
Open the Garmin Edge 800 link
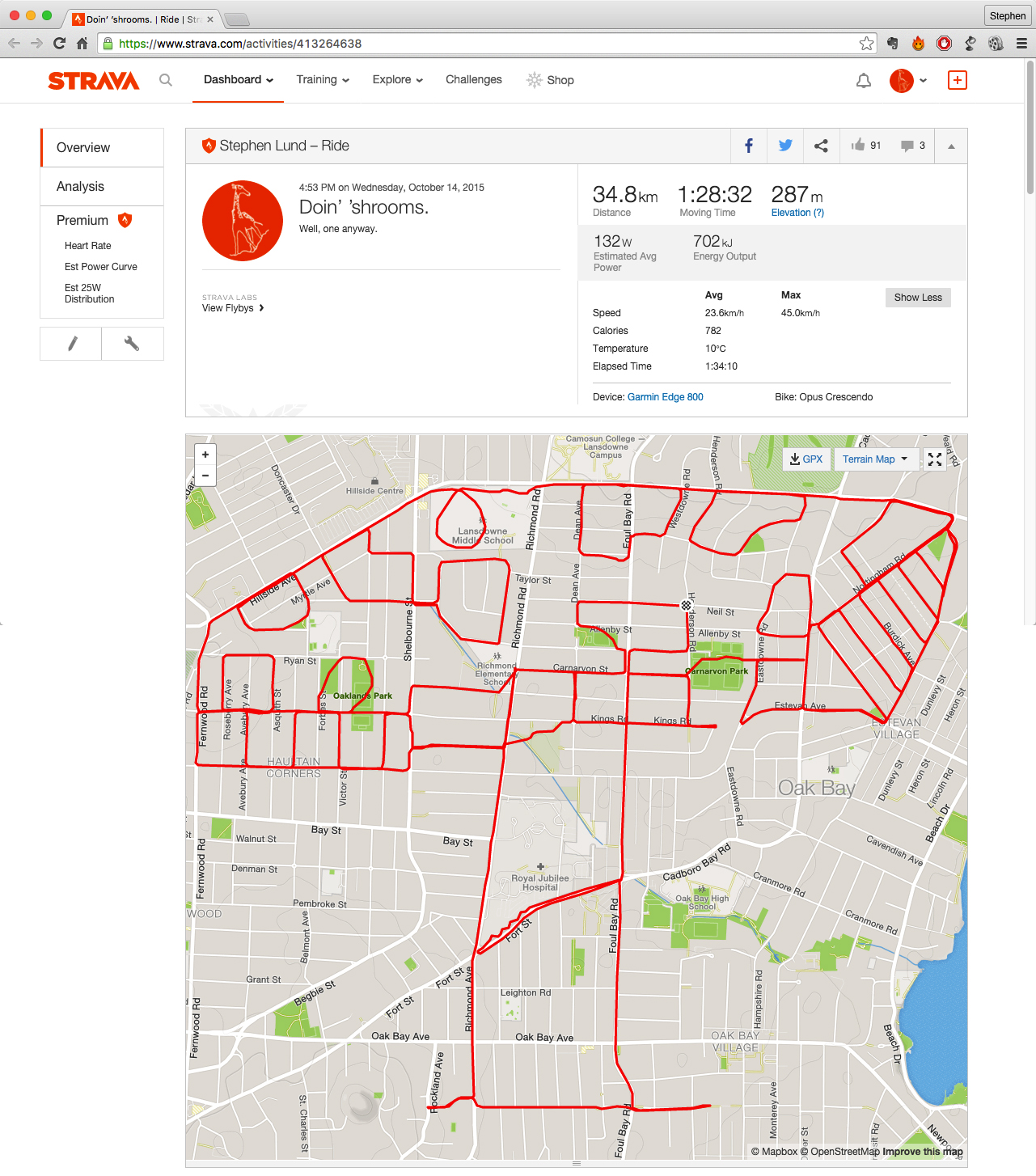pyautogui.click(x=665, y=397)
